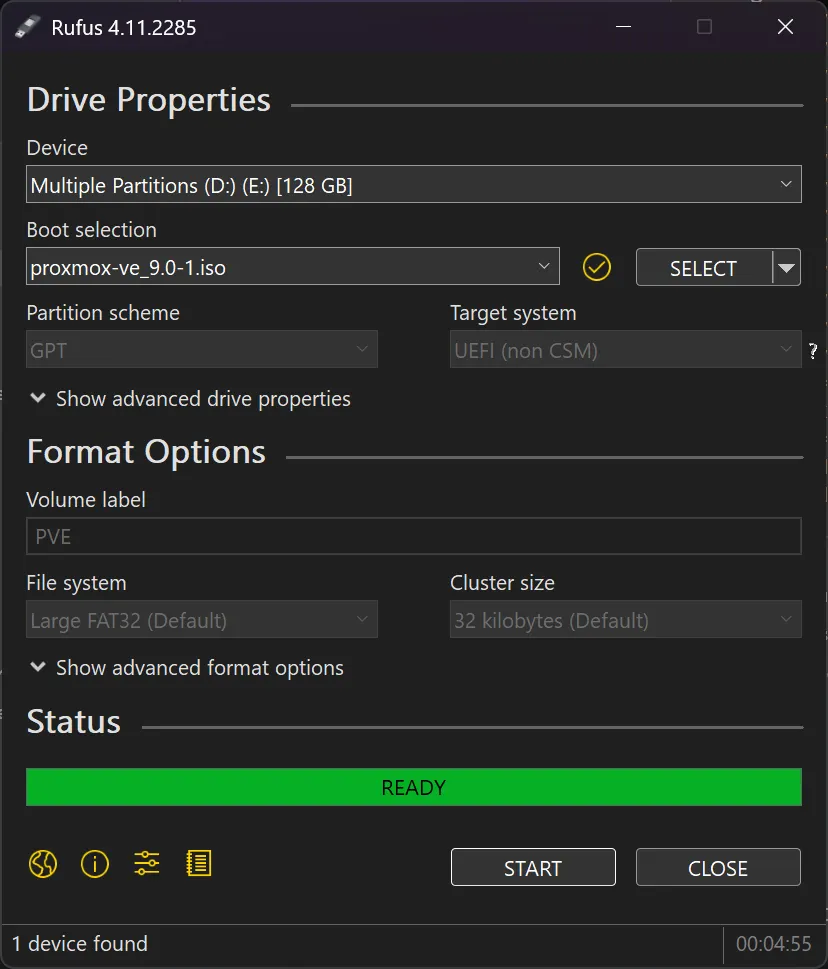Expand Show advanced format options
This screenshot has width=828, height=969.
187,668
